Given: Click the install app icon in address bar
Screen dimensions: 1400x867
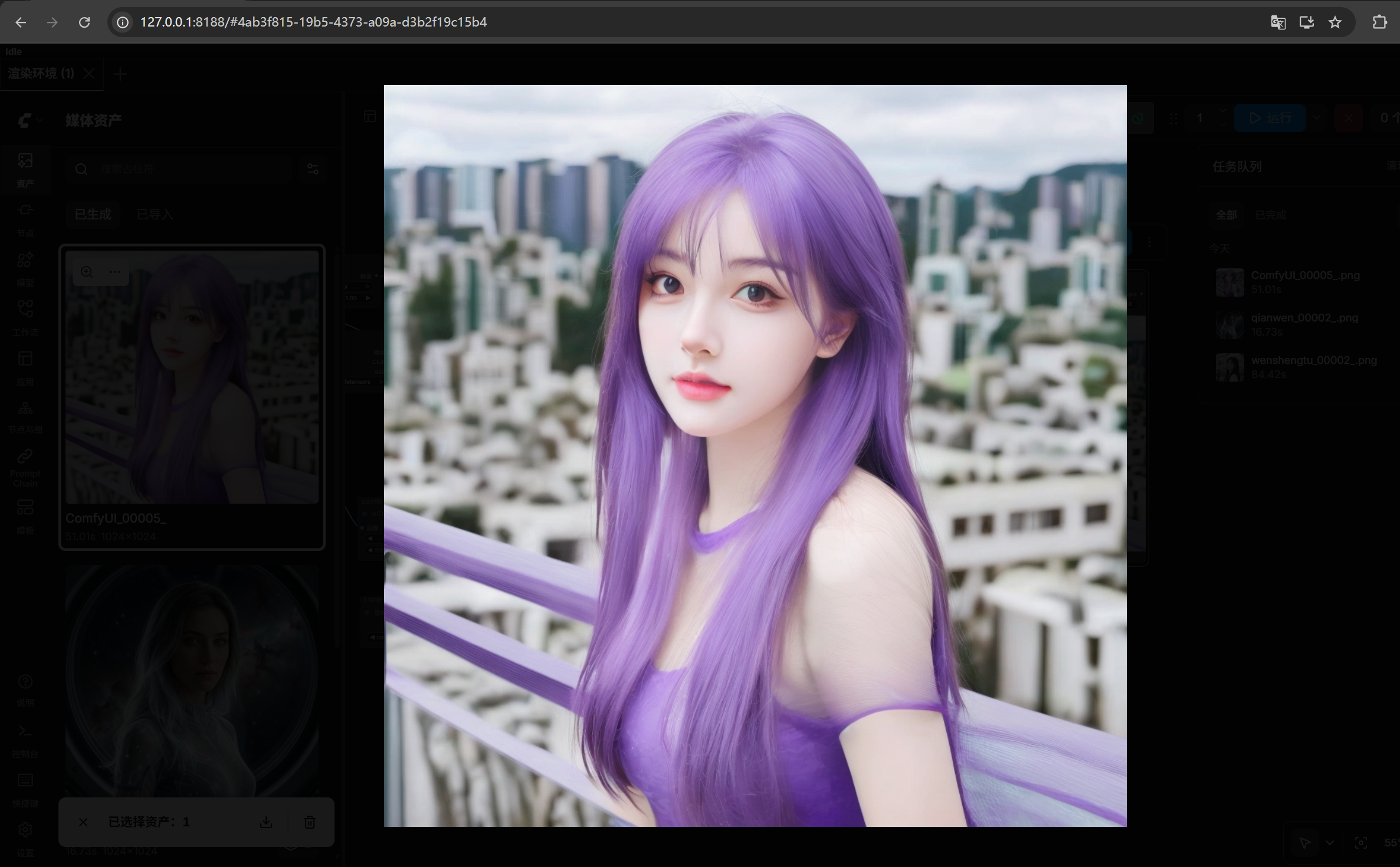Looking at the screenshot, I should click(x=1307, y=22).
